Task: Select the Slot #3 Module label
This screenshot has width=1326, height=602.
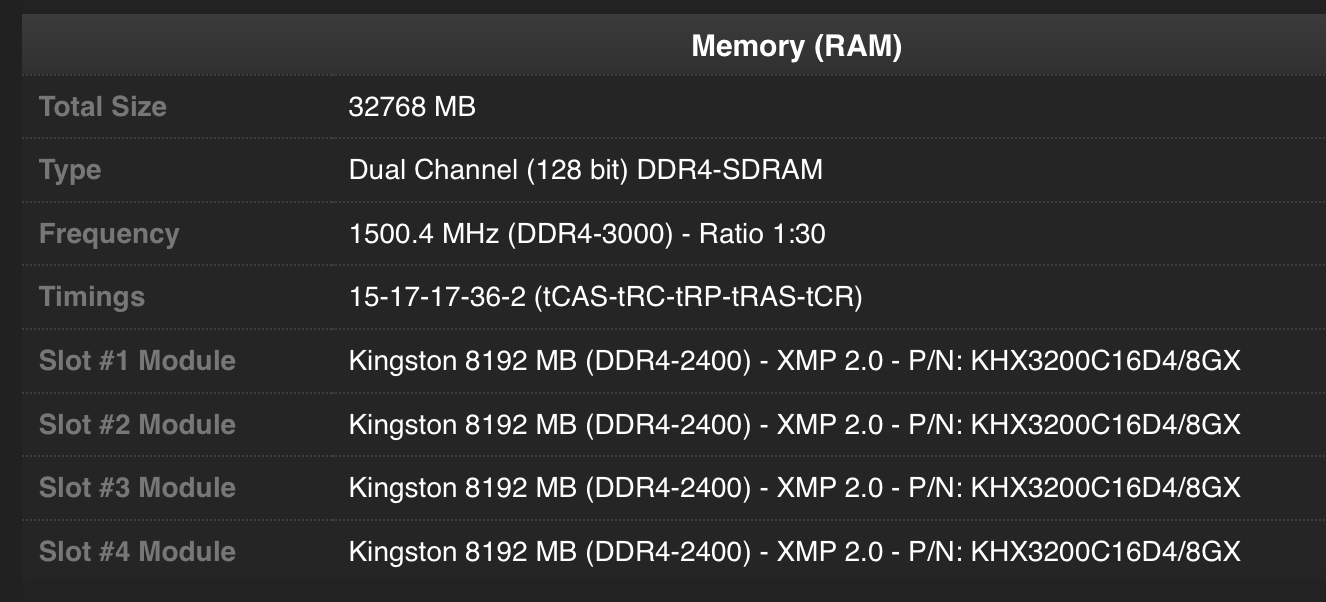Action: click(137, 488)
